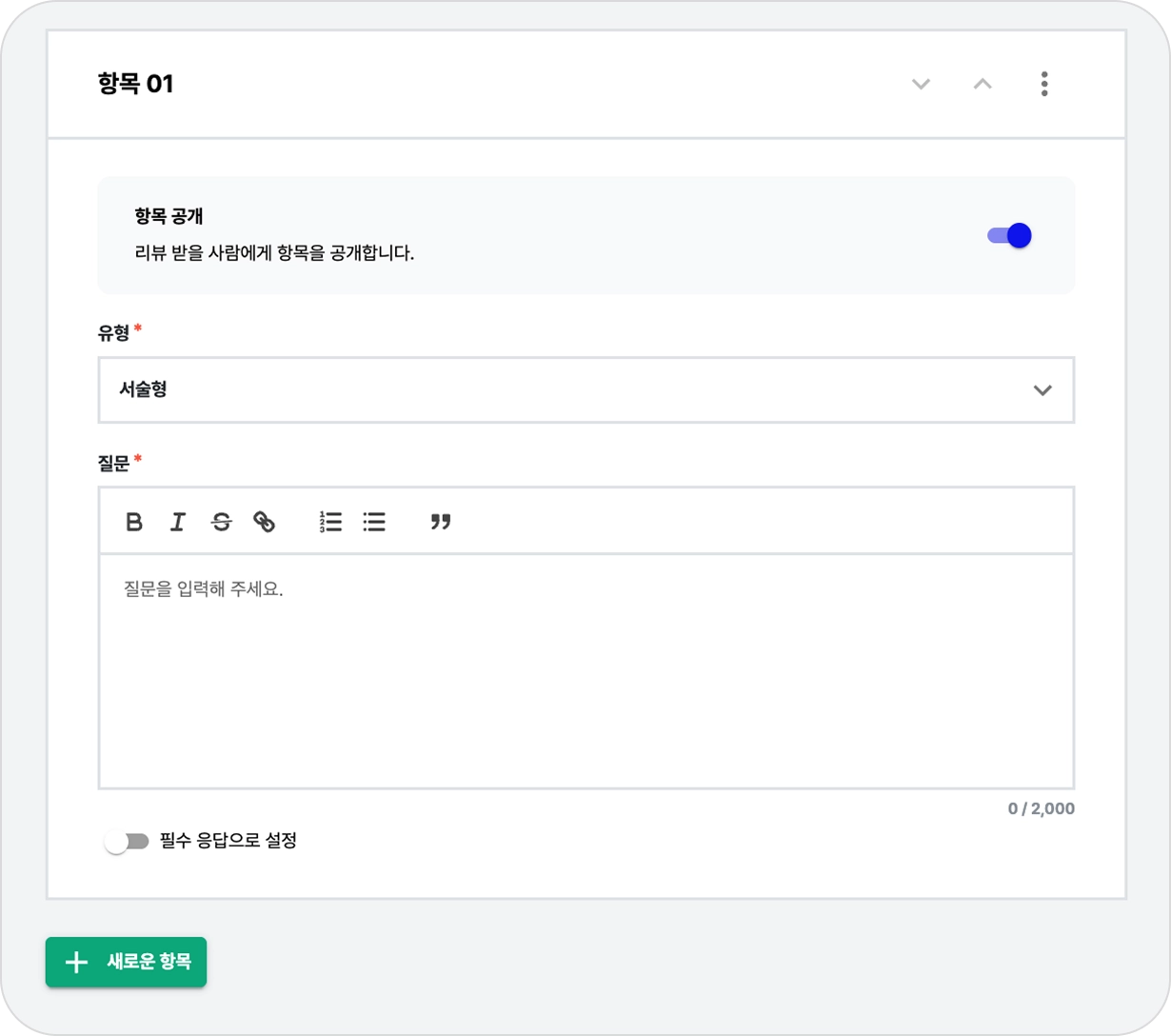Click the 항목 01 header title
This screenshot has width=1171, height=1036.
(x=135, y=84)
